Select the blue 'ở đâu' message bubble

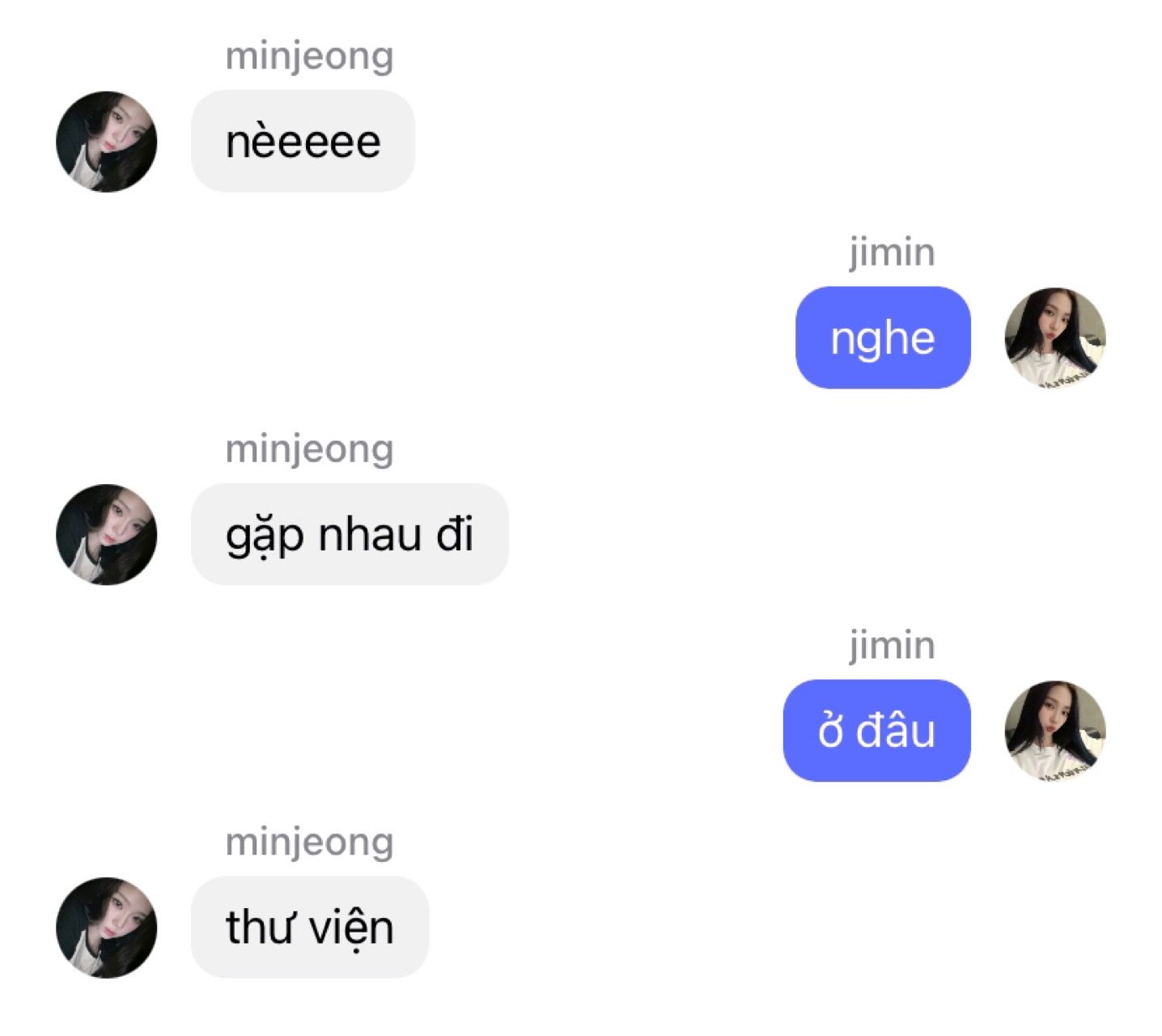pos(876,730)
